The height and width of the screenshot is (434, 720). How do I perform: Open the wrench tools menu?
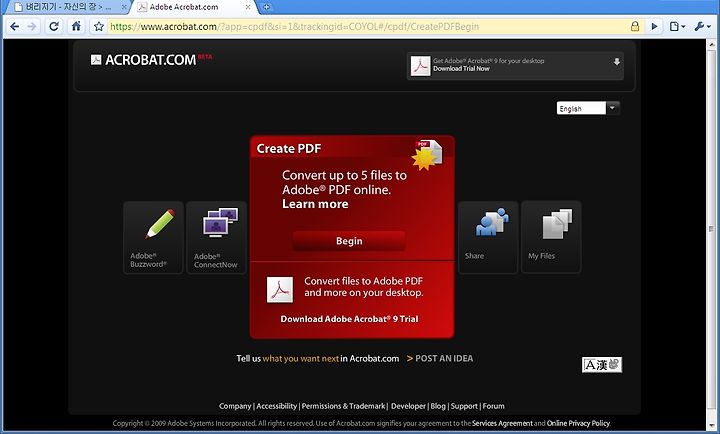click(702, 27)
